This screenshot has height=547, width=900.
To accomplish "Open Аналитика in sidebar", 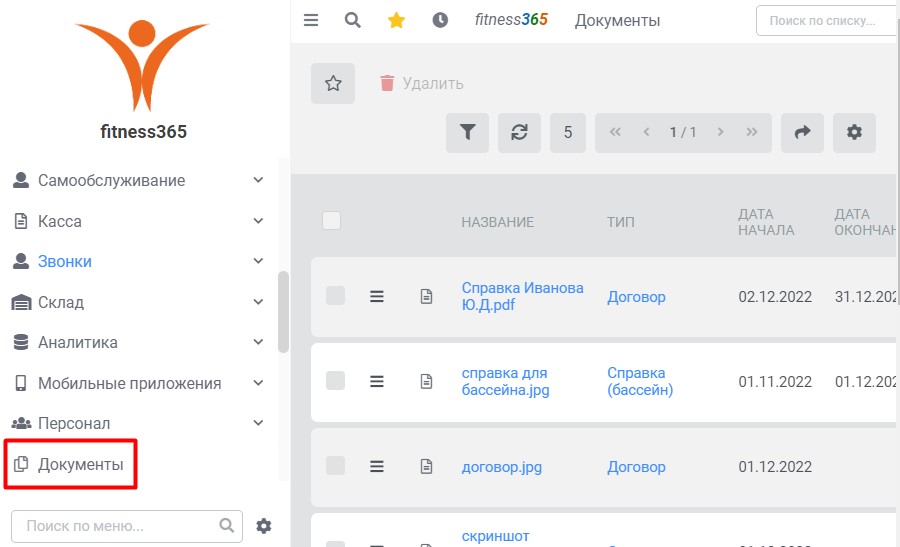I will 77,342.
